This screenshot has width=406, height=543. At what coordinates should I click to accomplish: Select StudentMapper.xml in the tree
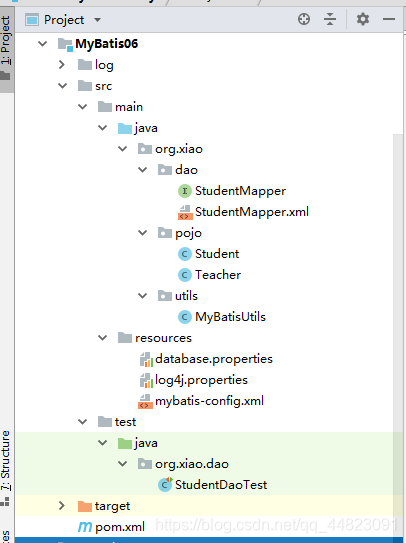(252, 212)
